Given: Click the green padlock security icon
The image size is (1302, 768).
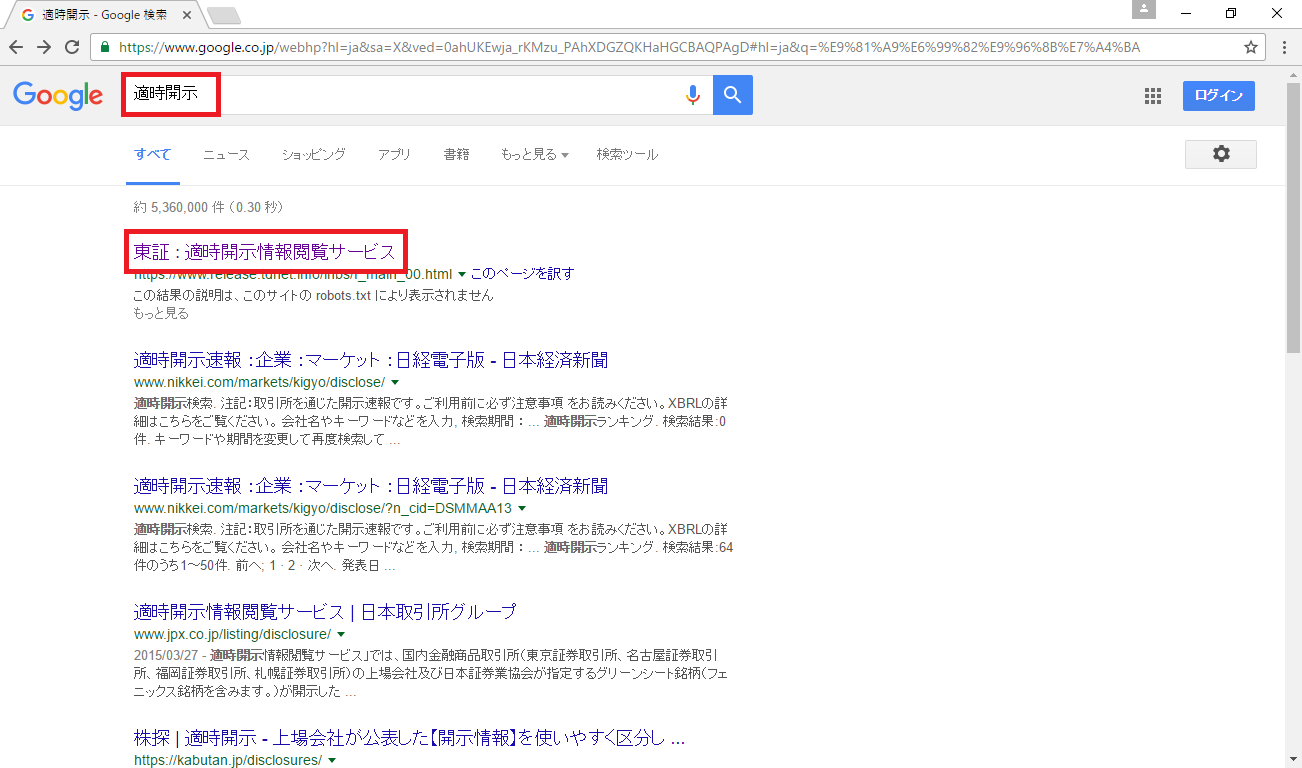Looking at the screenshot, I should tap(105, 47).
